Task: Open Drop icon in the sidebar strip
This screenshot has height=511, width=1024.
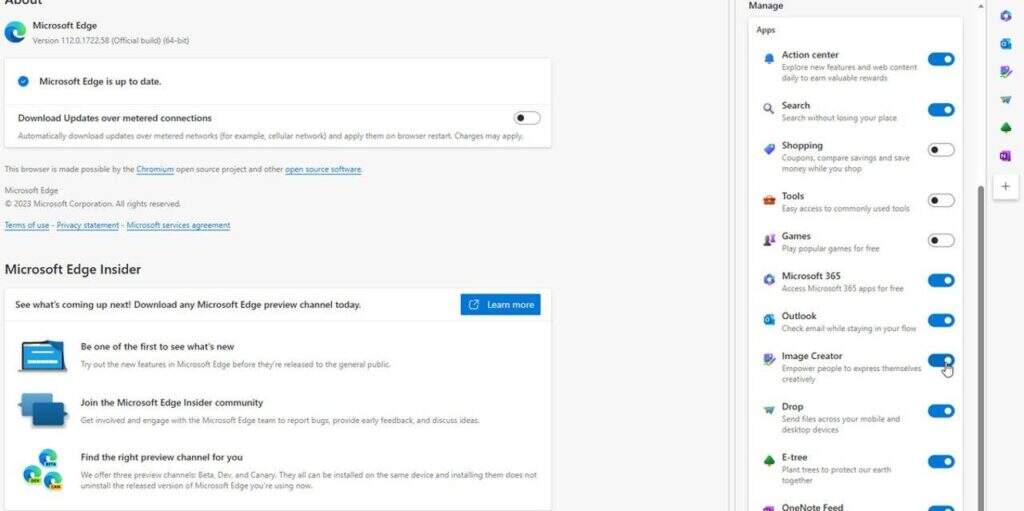Action: 1006,100
